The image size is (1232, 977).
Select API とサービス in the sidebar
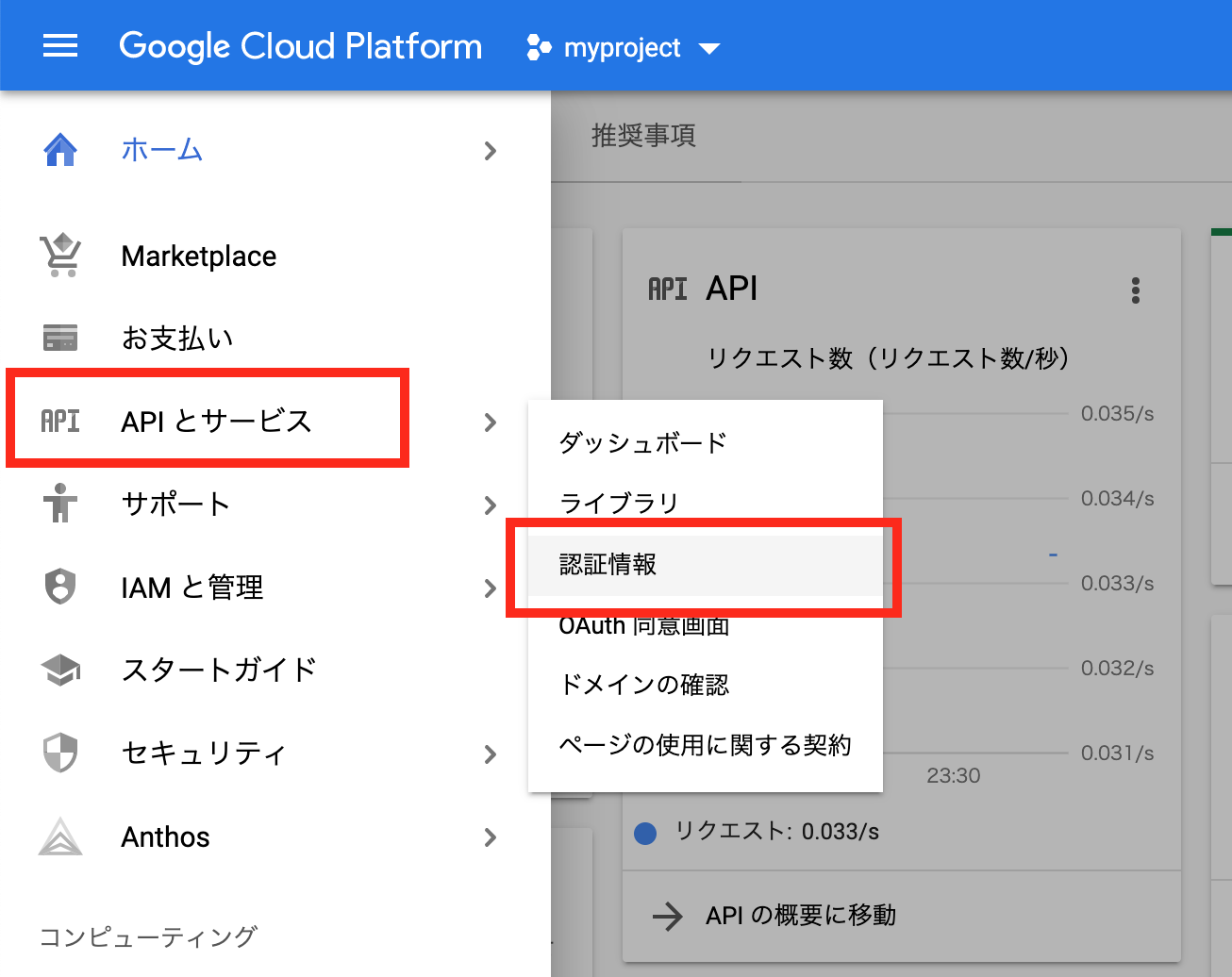[216, 421]
